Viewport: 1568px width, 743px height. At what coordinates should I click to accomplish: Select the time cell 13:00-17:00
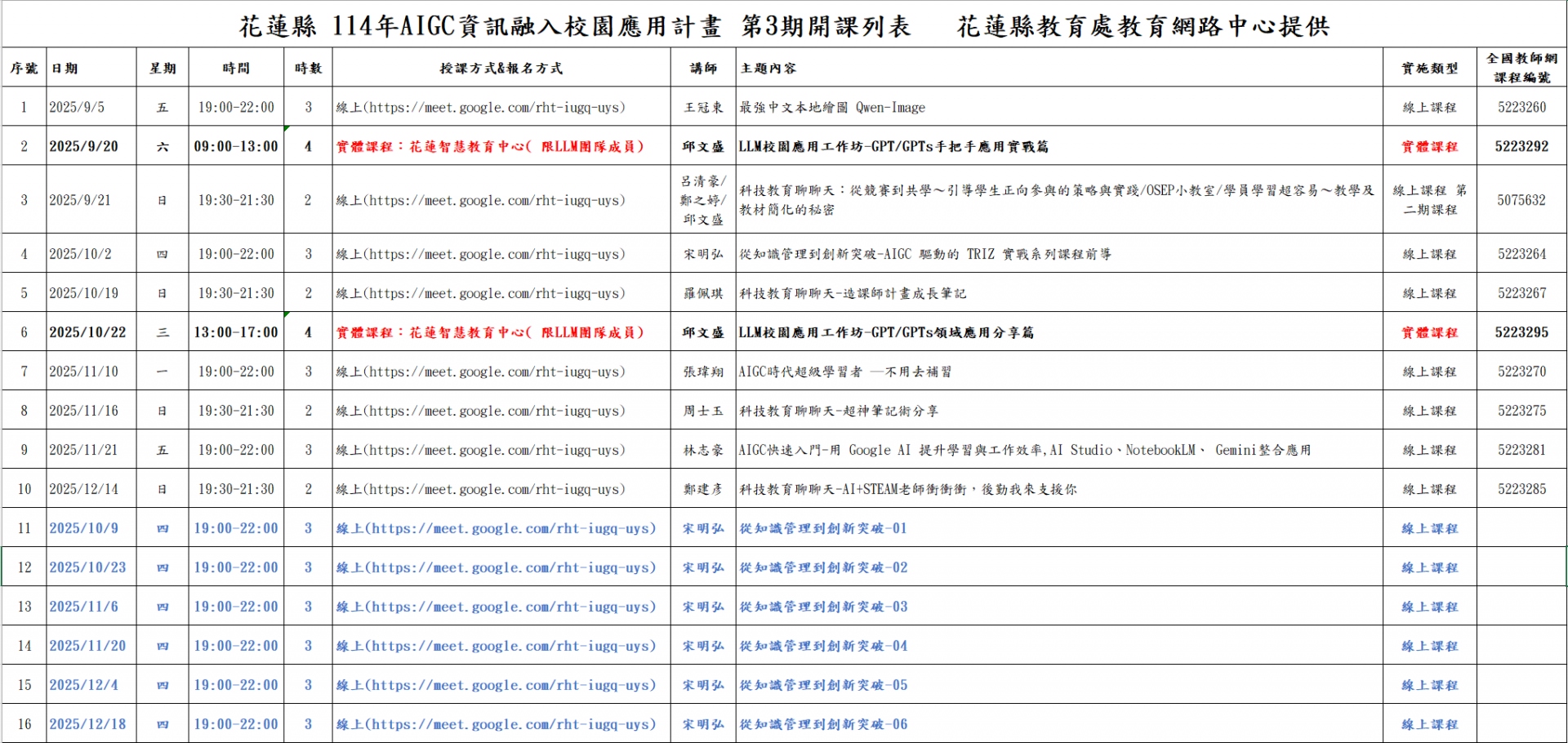coord(236,332)
